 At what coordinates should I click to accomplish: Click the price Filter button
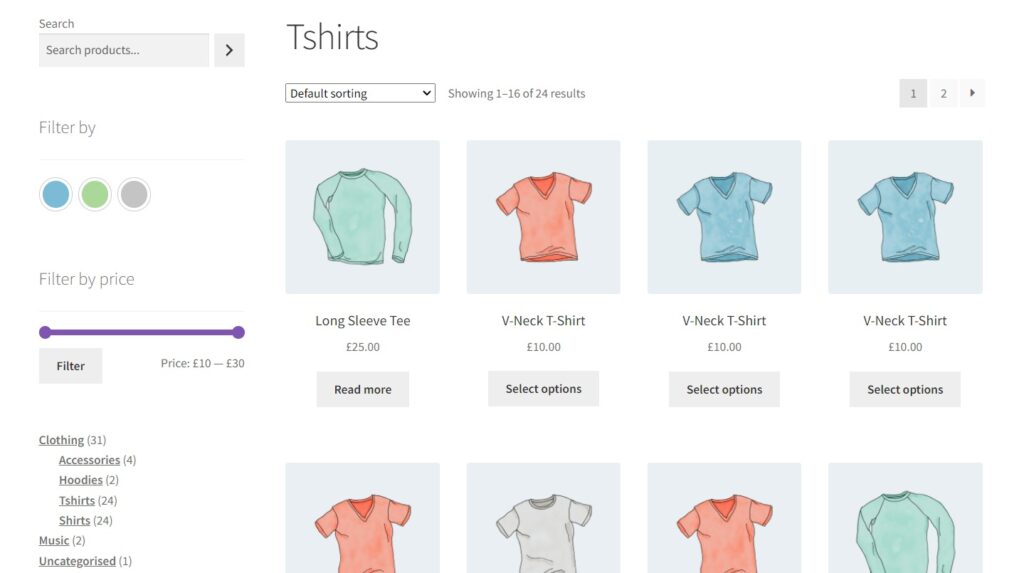click(x=71, y=366)
